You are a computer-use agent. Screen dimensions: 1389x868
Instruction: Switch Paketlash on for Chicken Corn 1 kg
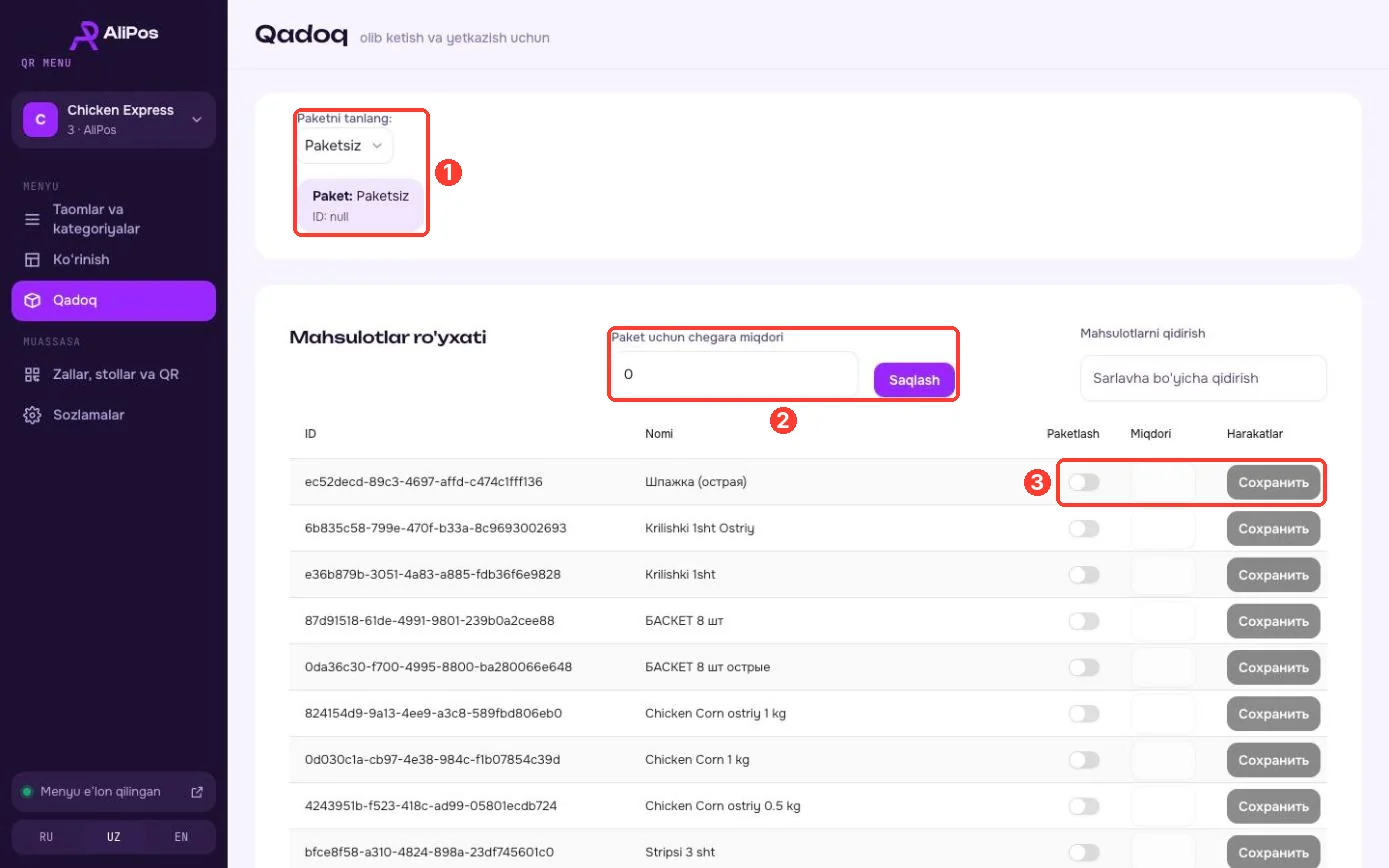tap(1084, 760)
